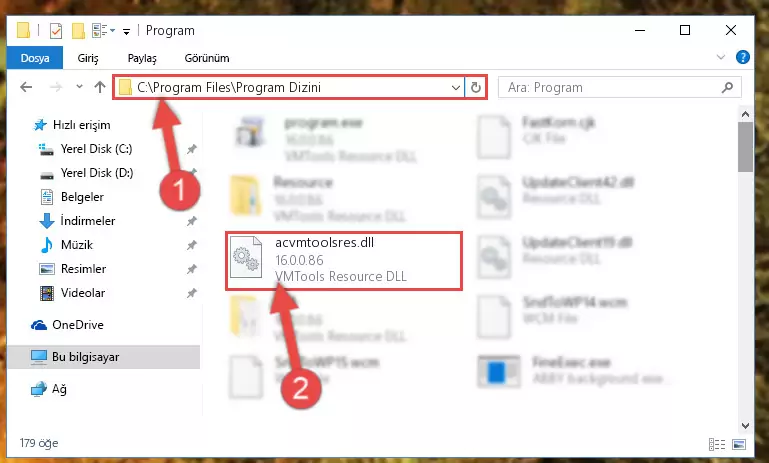Toggle the pin next to Müzik
769x463 pixels.
(x=191, y=245)
